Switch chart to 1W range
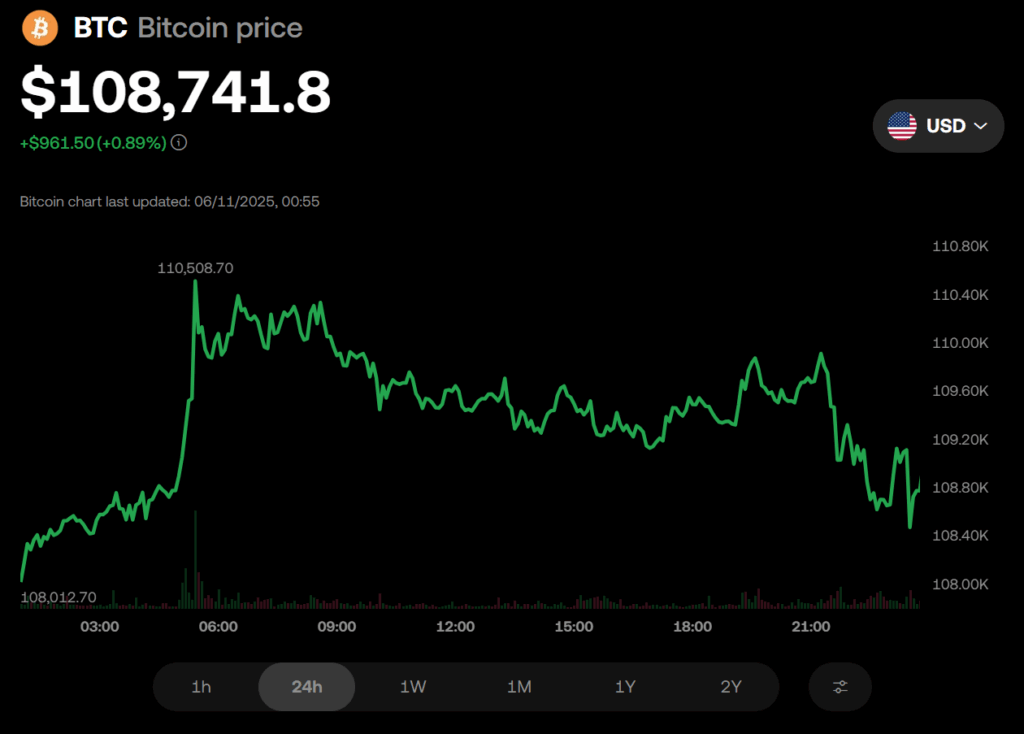1024x734 pixels. pos(413,687)
